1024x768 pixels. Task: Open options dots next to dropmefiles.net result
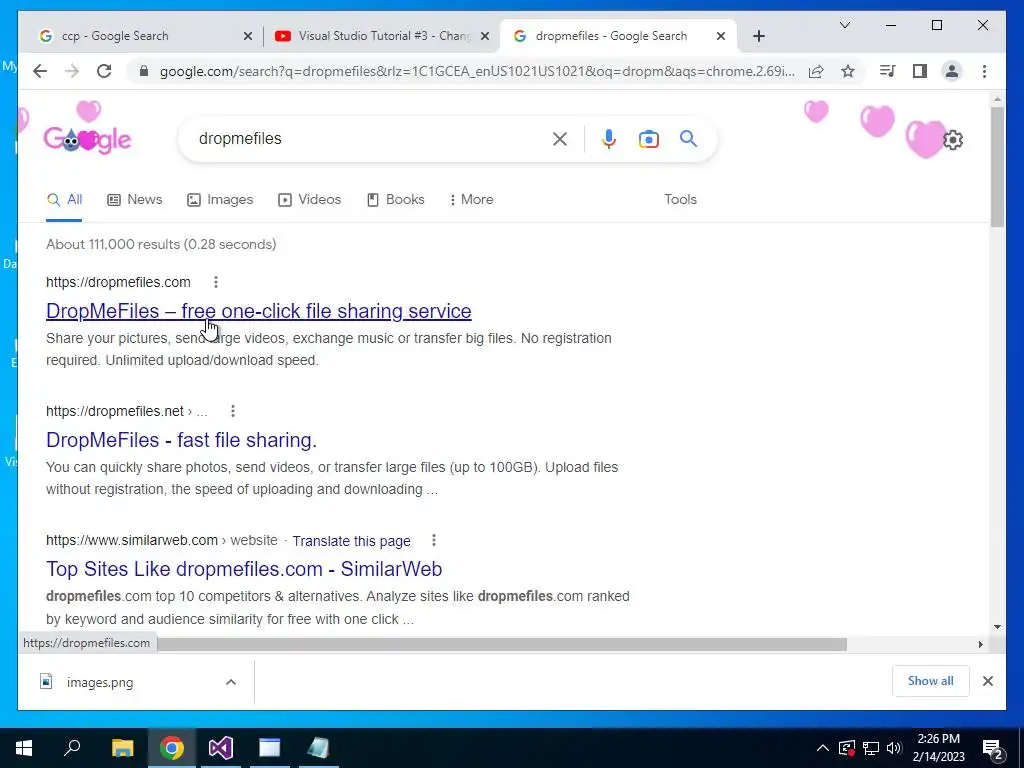tap(232, 411)
